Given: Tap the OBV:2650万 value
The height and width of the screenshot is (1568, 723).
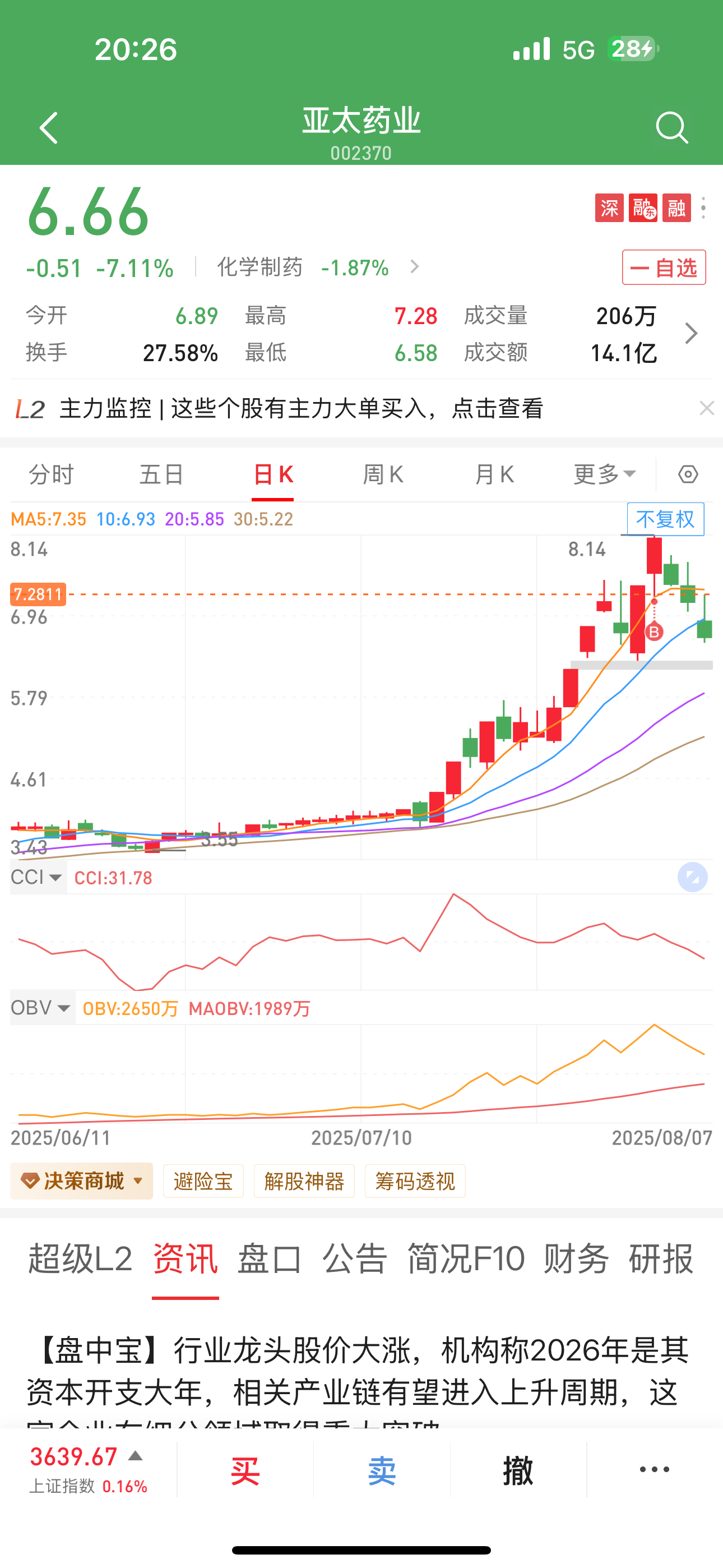Looking at the screenshot, I should coord(130,1009).
